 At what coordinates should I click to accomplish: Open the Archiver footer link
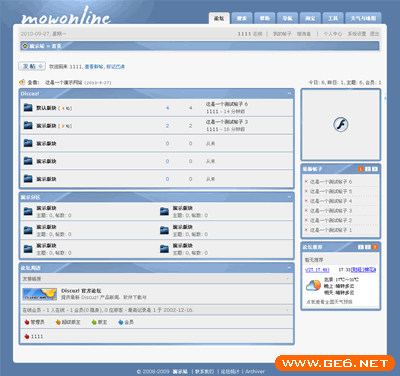tap(255, 371)
